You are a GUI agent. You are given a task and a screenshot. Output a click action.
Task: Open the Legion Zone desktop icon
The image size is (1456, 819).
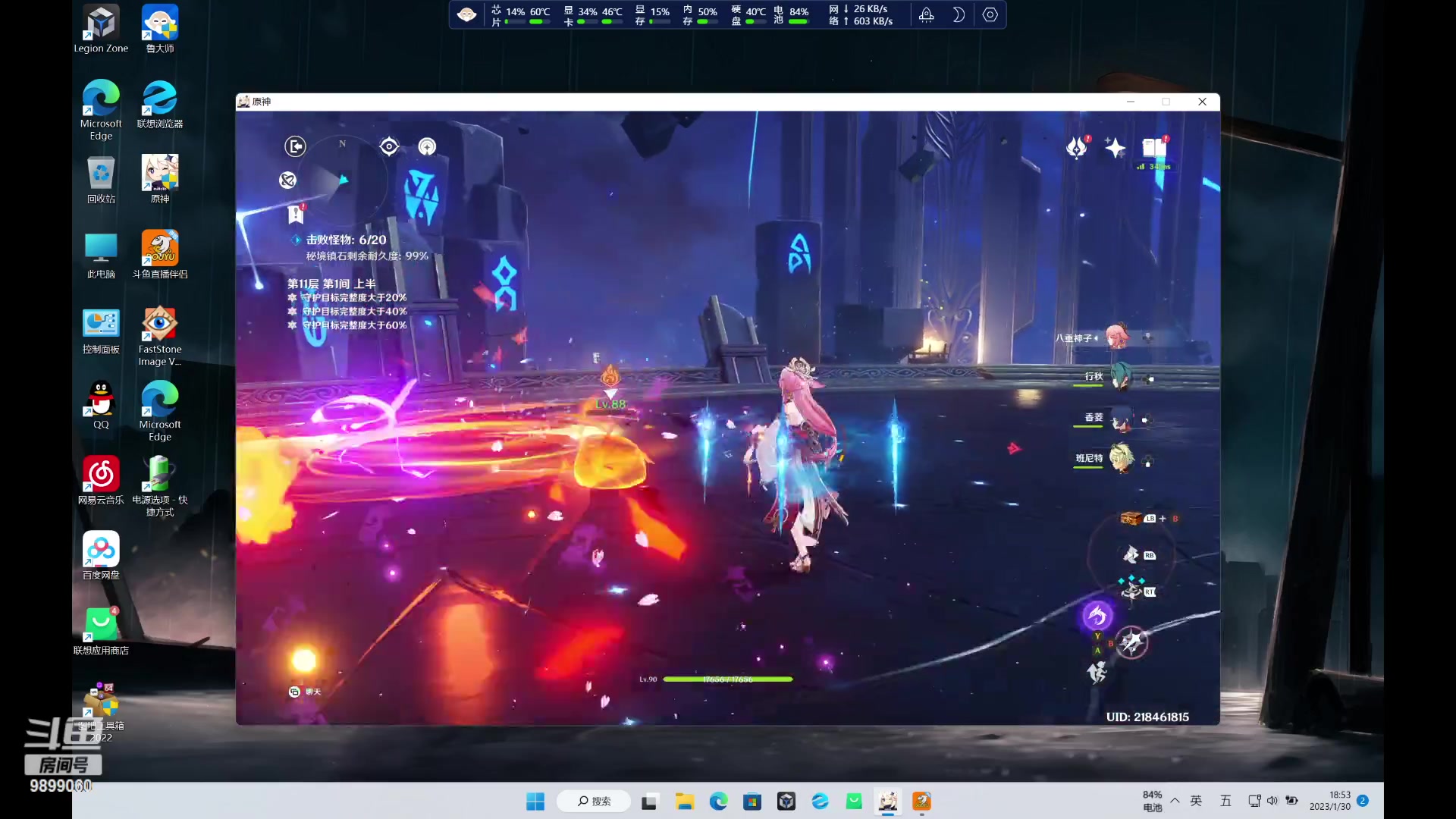101,29
